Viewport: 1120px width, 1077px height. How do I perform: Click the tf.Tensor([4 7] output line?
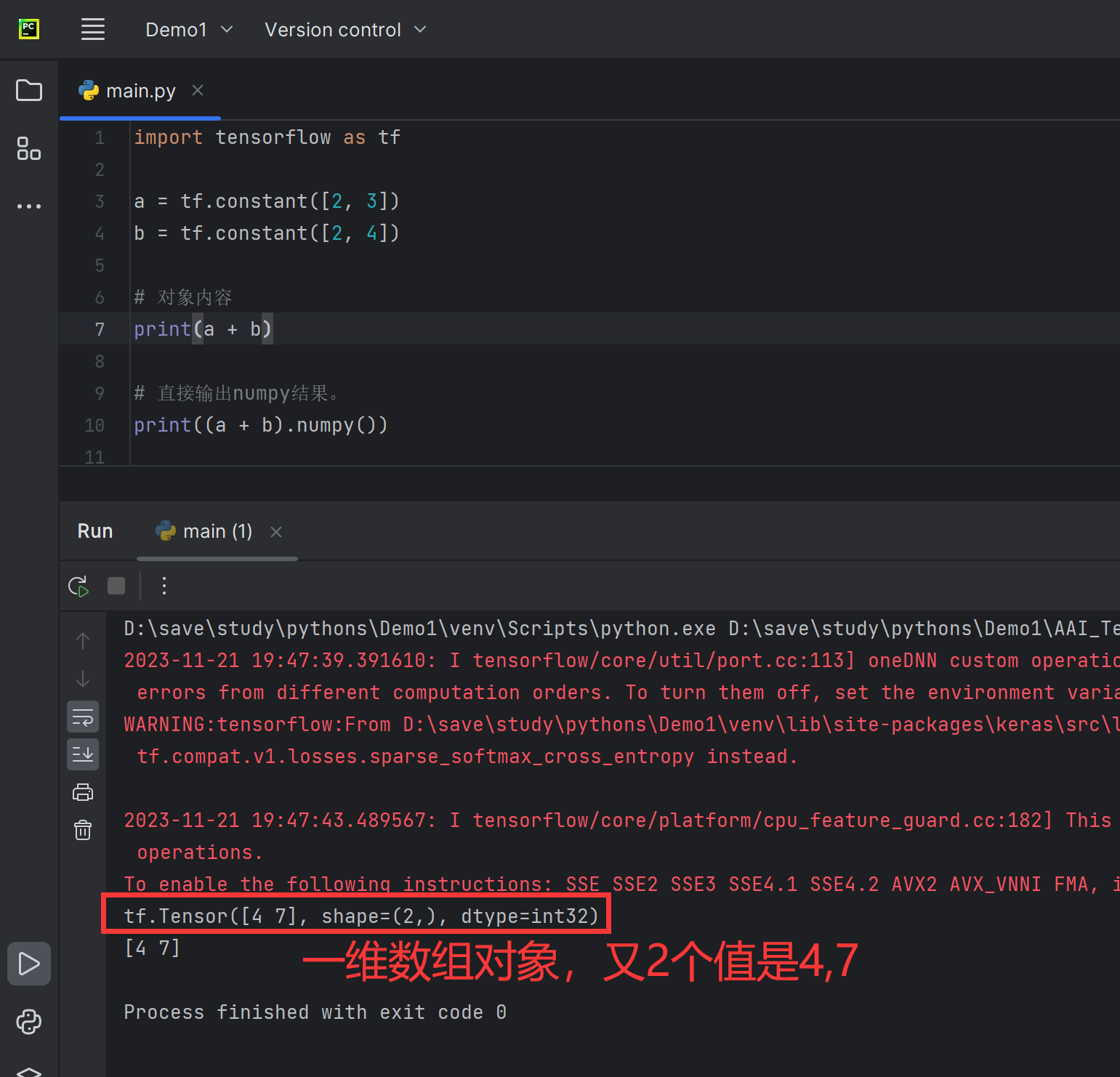click(361, 916)
